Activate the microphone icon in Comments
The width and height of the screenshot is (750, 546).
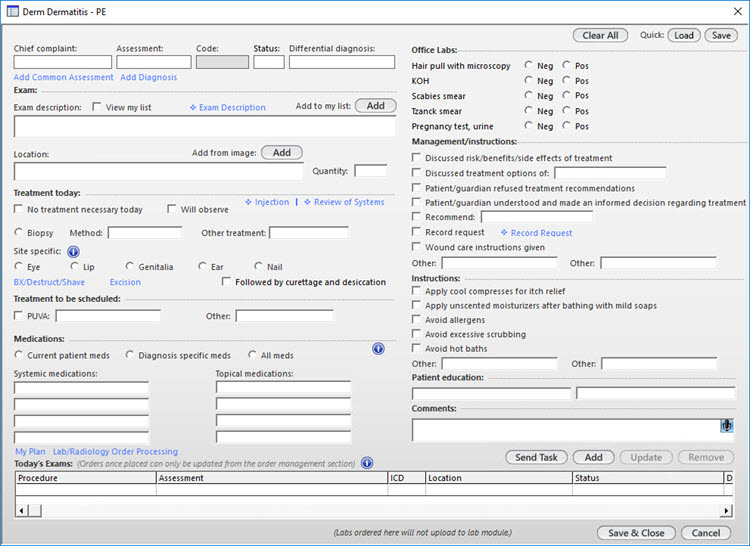coord(727,426)
